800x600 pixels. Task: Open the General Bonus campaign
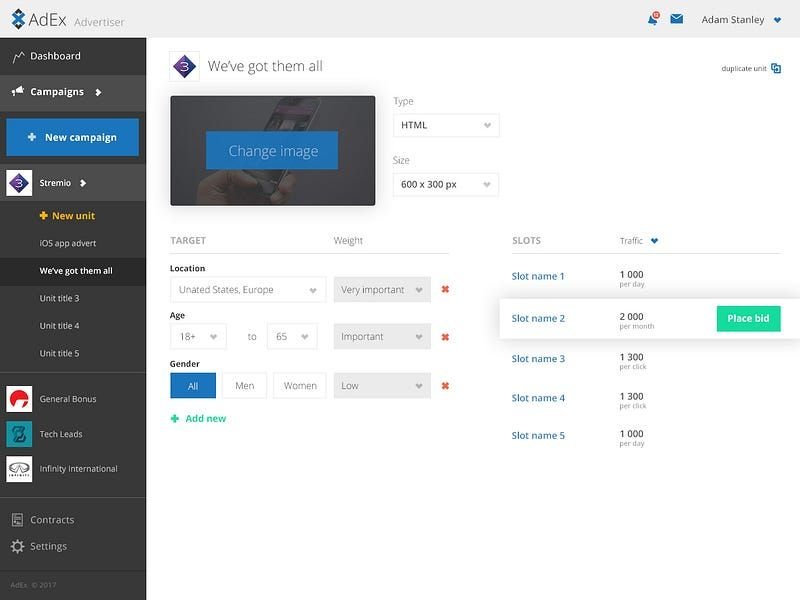[x=68, y=399]
